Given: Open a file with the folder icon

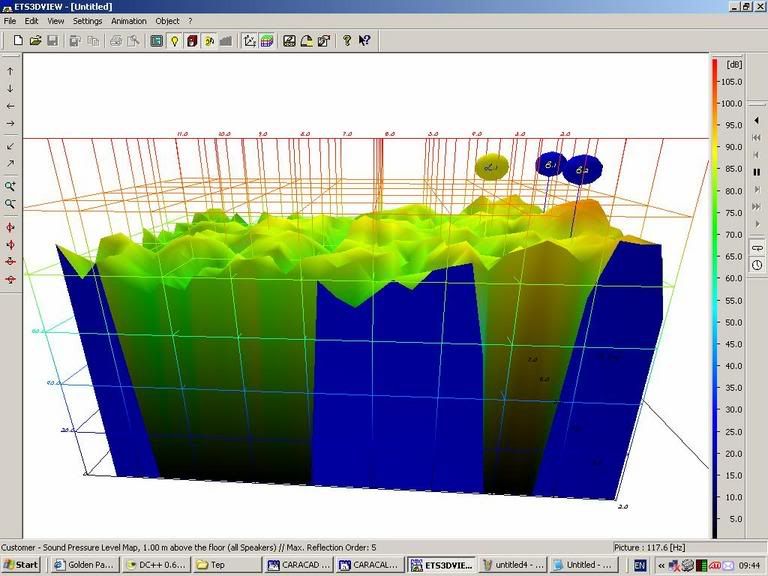Looking at the screenshot, I should click(x=35, y=41).
